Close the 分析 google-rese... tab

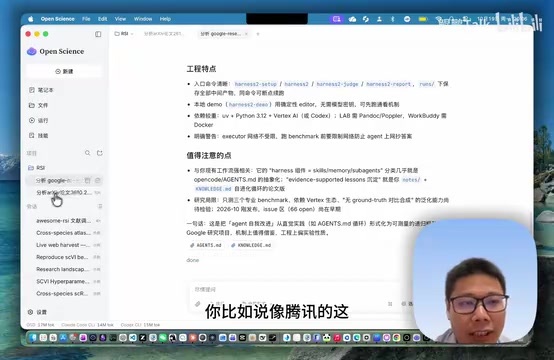pyautogui.click(x=246, y=34)
